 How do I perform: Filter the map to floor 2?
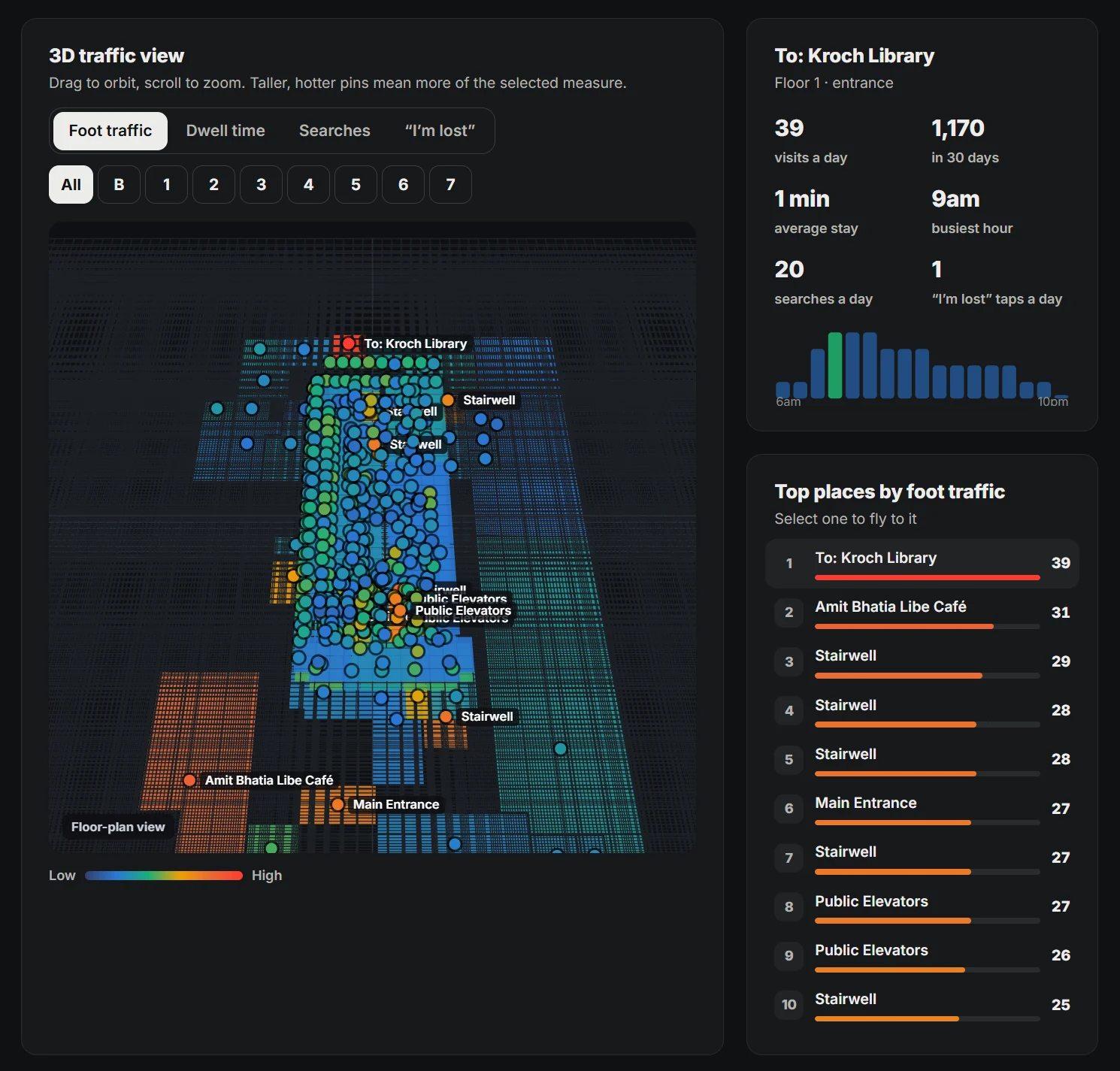[213, 185]
